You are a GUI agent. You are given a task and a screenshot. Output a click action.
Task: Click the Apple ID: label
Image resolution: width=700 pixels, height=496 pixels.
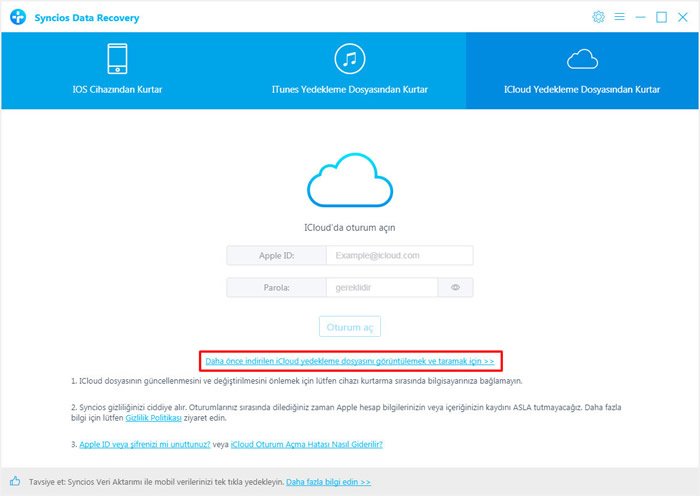276,255
